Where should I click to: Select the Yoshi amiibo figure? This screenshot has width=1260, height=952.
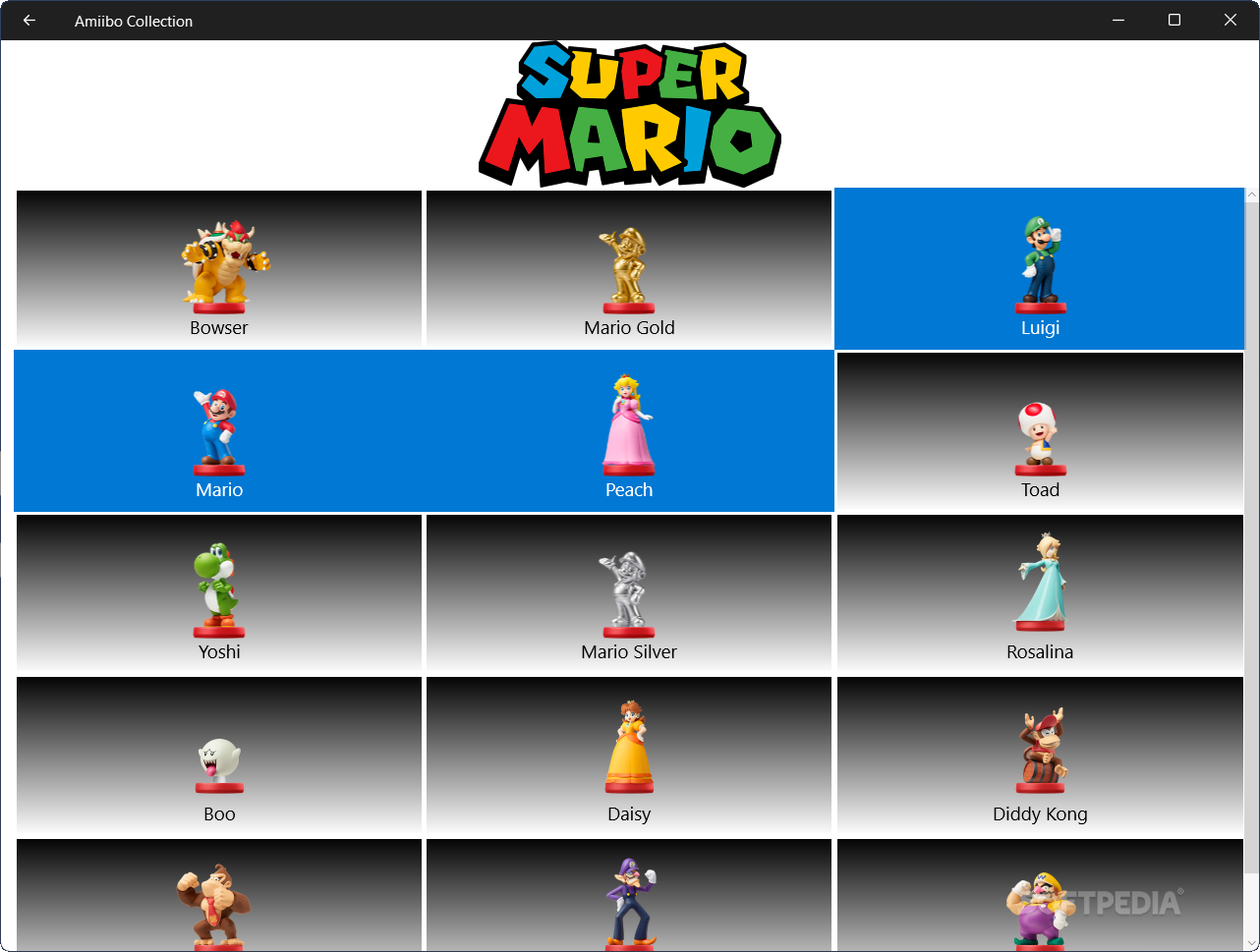click(x=219, y=592)
